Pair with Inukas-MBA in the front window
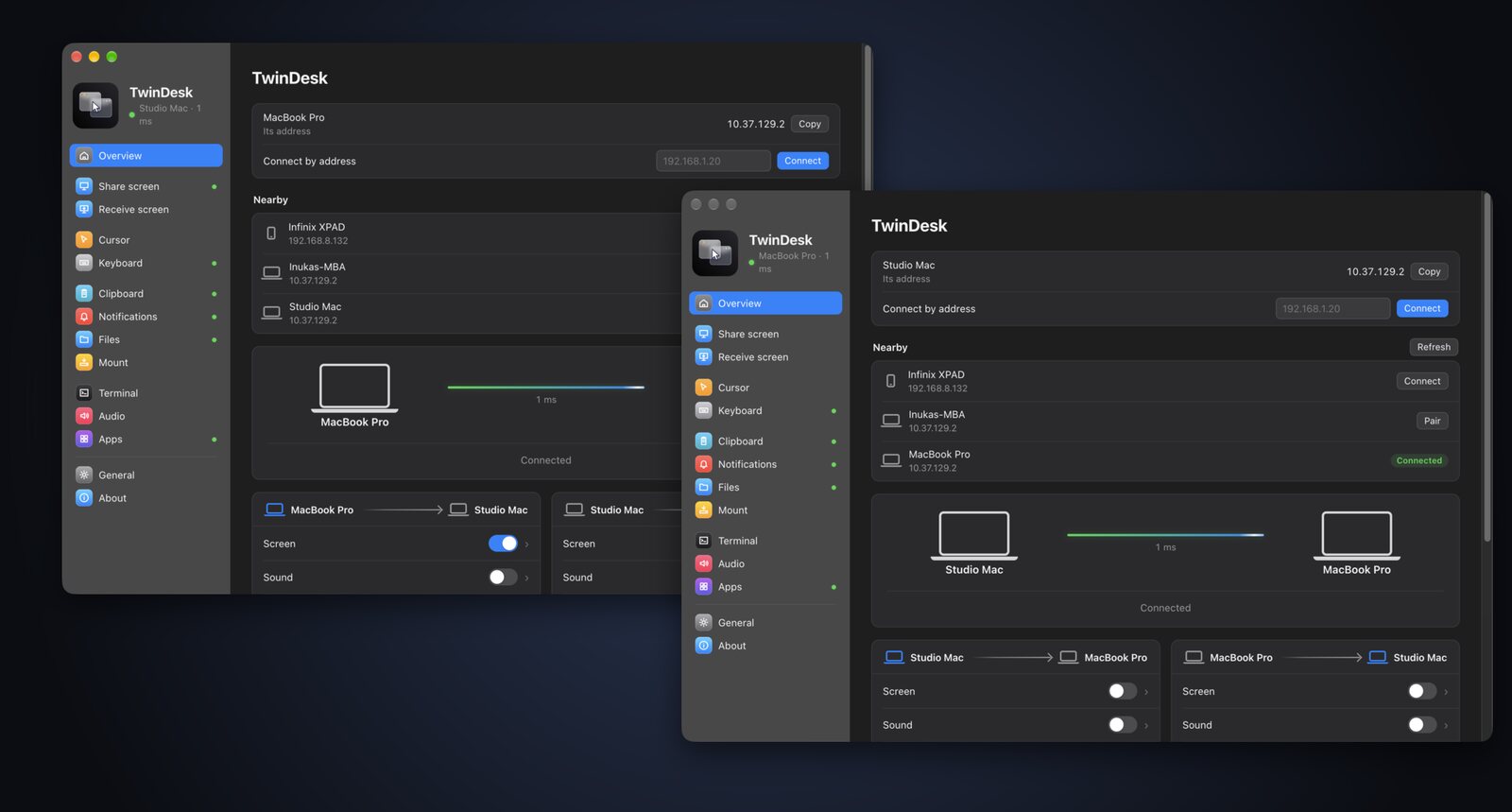Image resolution: width=1512 pixels, height=812 pixels. pyautogui.click(x=1433, y=421)
